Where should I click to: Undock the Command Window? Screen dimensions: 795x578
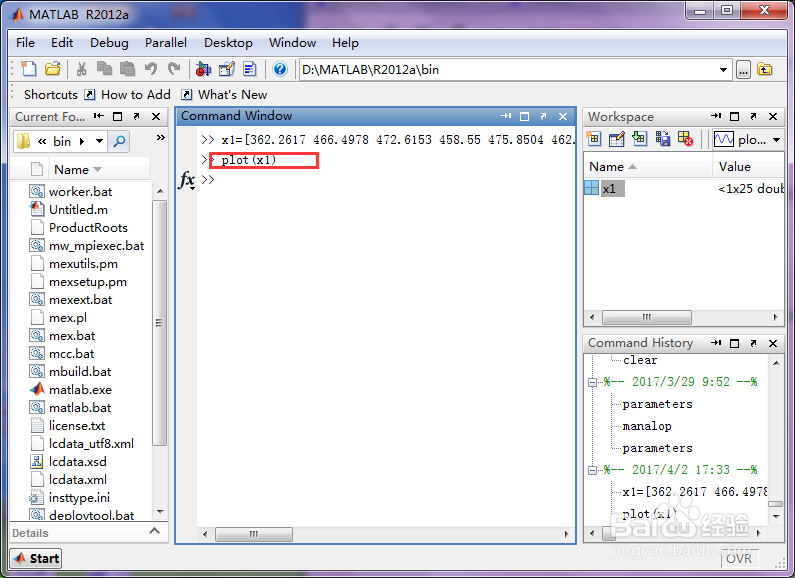click(x=544, y=117)
